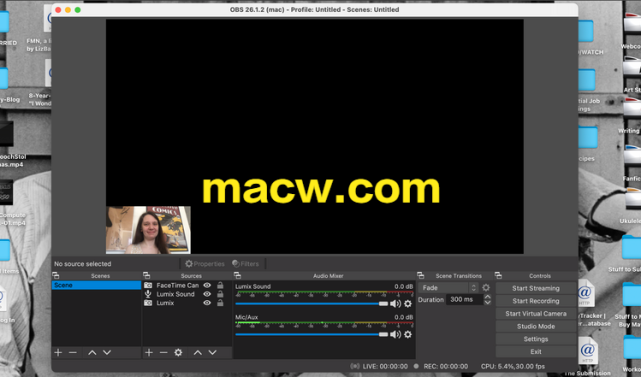Open Lumix Sound audio settings gear

click(x=408, y=304)
